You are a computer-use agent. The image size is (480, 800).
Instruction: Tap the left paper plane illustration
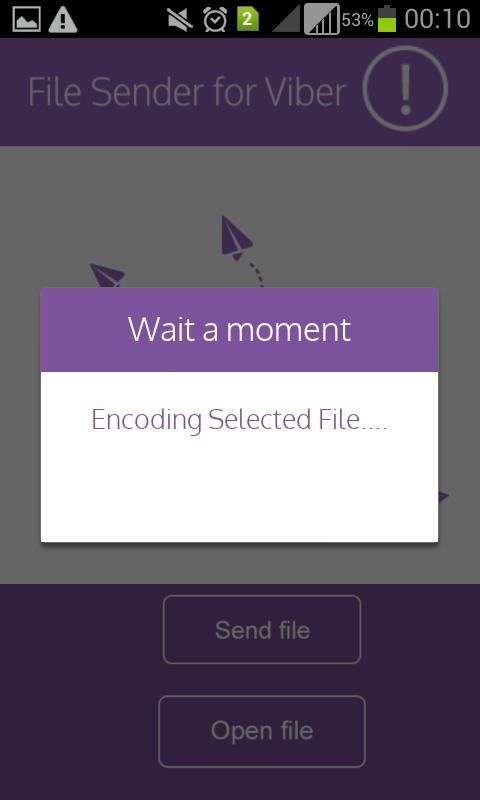(107, 274)
